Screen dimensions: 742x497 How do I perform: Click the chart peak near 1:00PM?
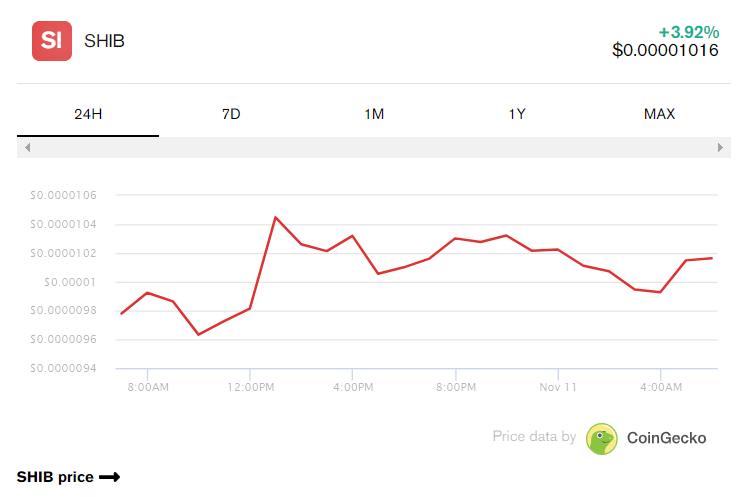pos(275,217)
